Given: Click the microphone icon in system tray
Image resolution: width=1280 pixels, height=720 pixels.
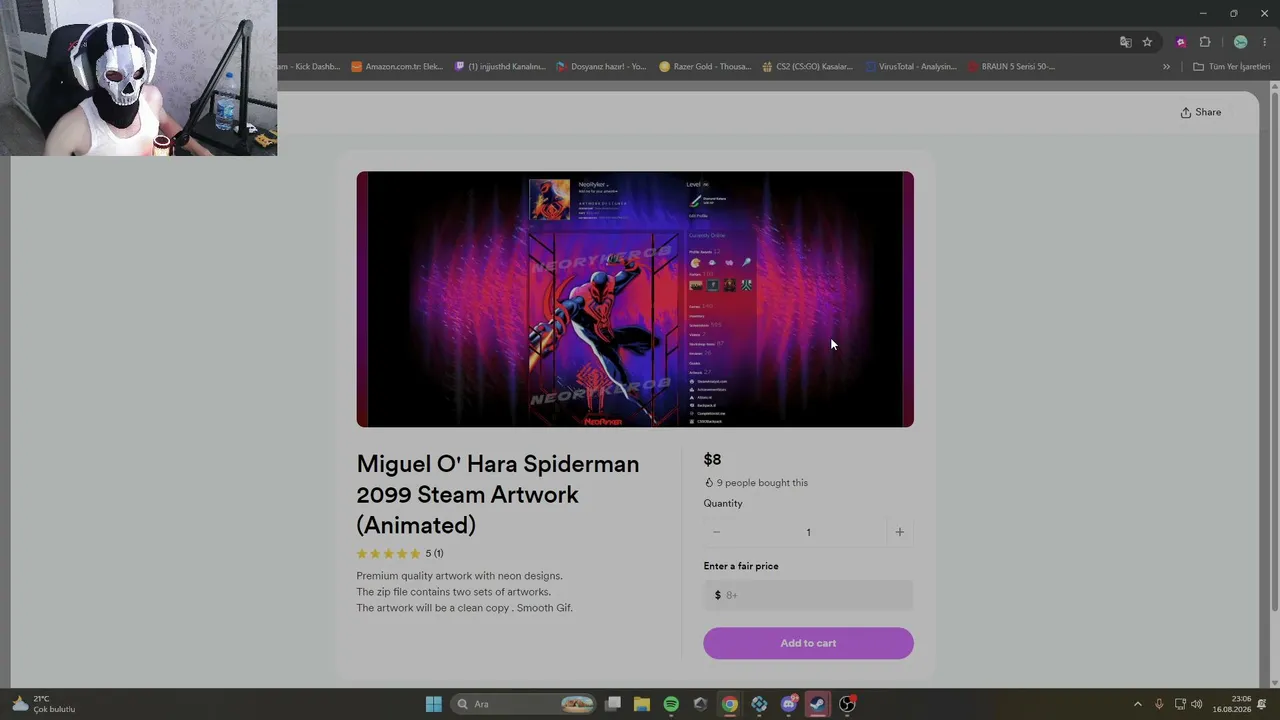Looking at the screenshot, I should [1159, 704].
